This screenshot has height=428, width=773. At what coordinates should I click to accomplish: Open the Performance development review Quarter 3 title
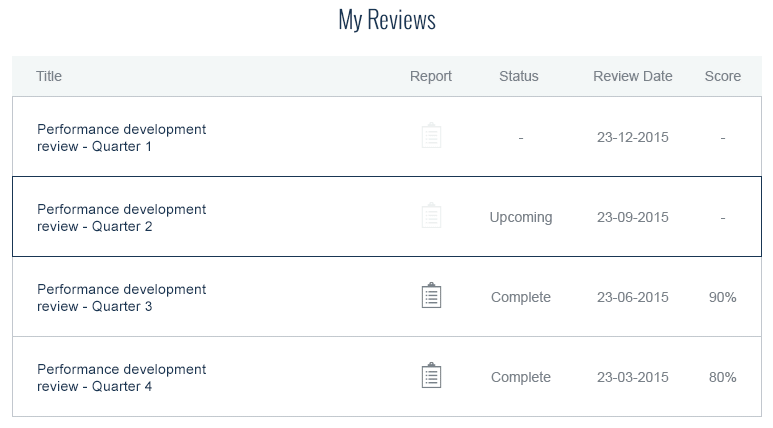point(121,297)
